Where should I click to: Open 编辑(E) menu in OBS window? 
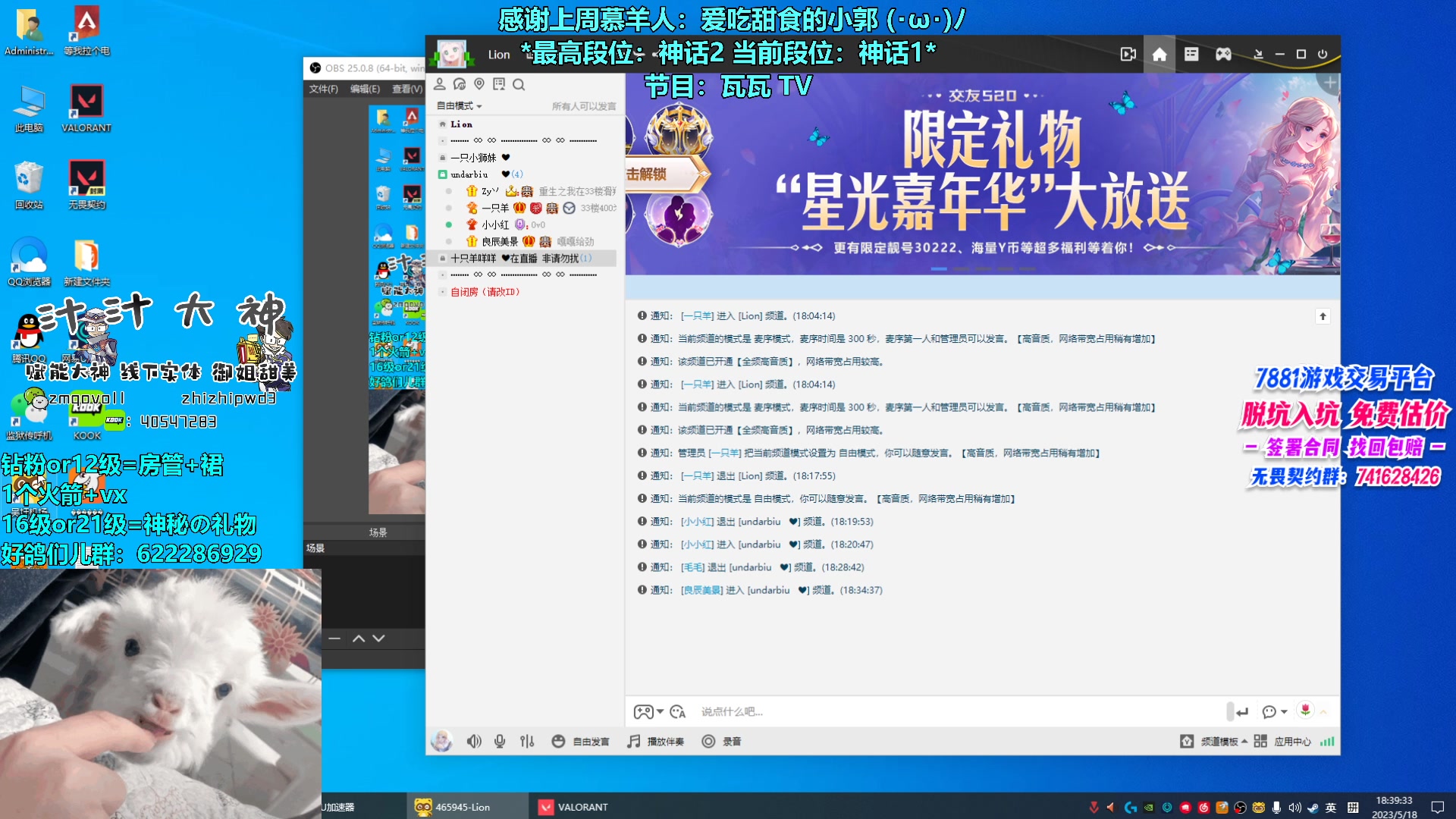pos(365,89)
